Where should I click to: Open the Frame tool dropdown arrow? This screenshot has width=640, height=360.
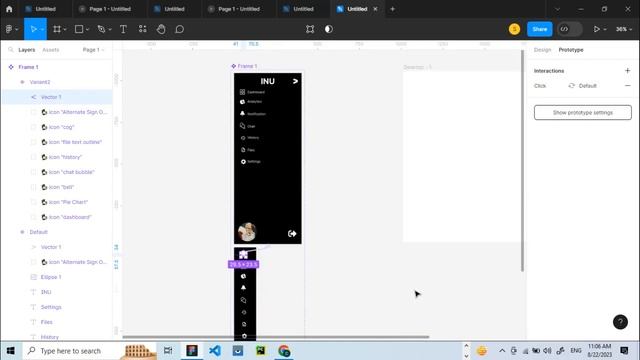[65, 29]
